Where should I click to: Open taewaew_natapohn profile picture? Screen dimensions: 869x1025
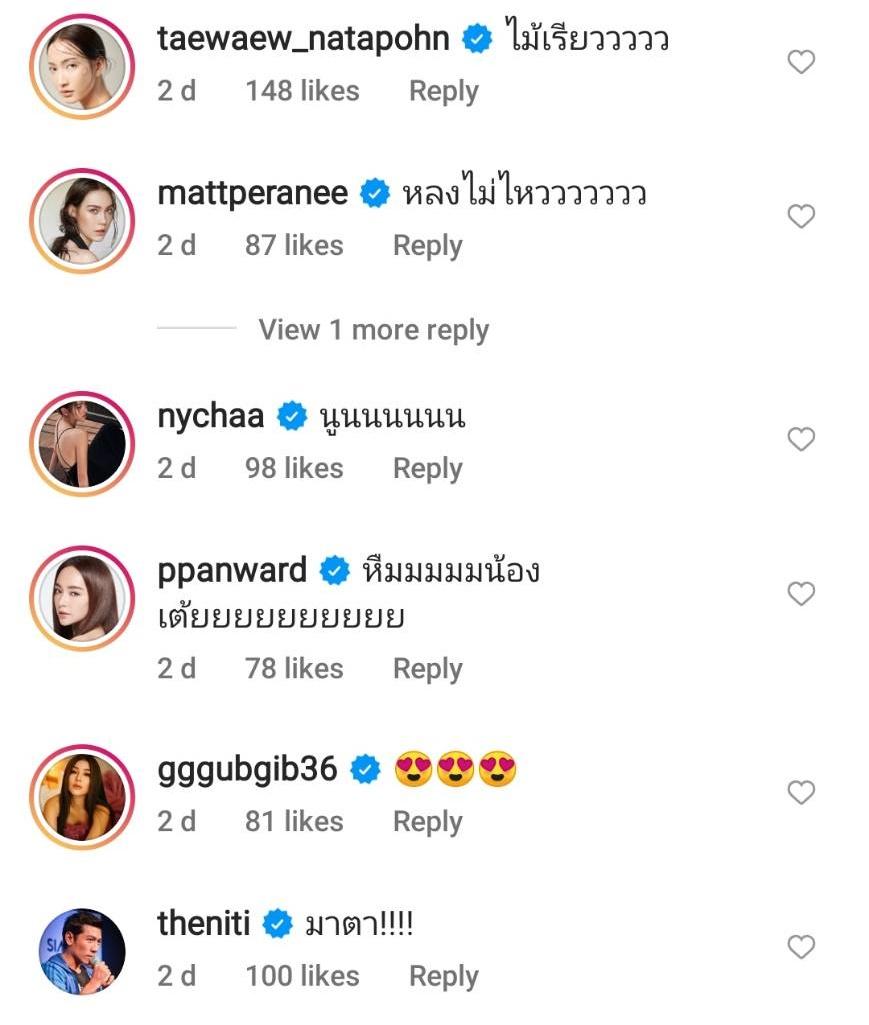[x=83, y=62]
